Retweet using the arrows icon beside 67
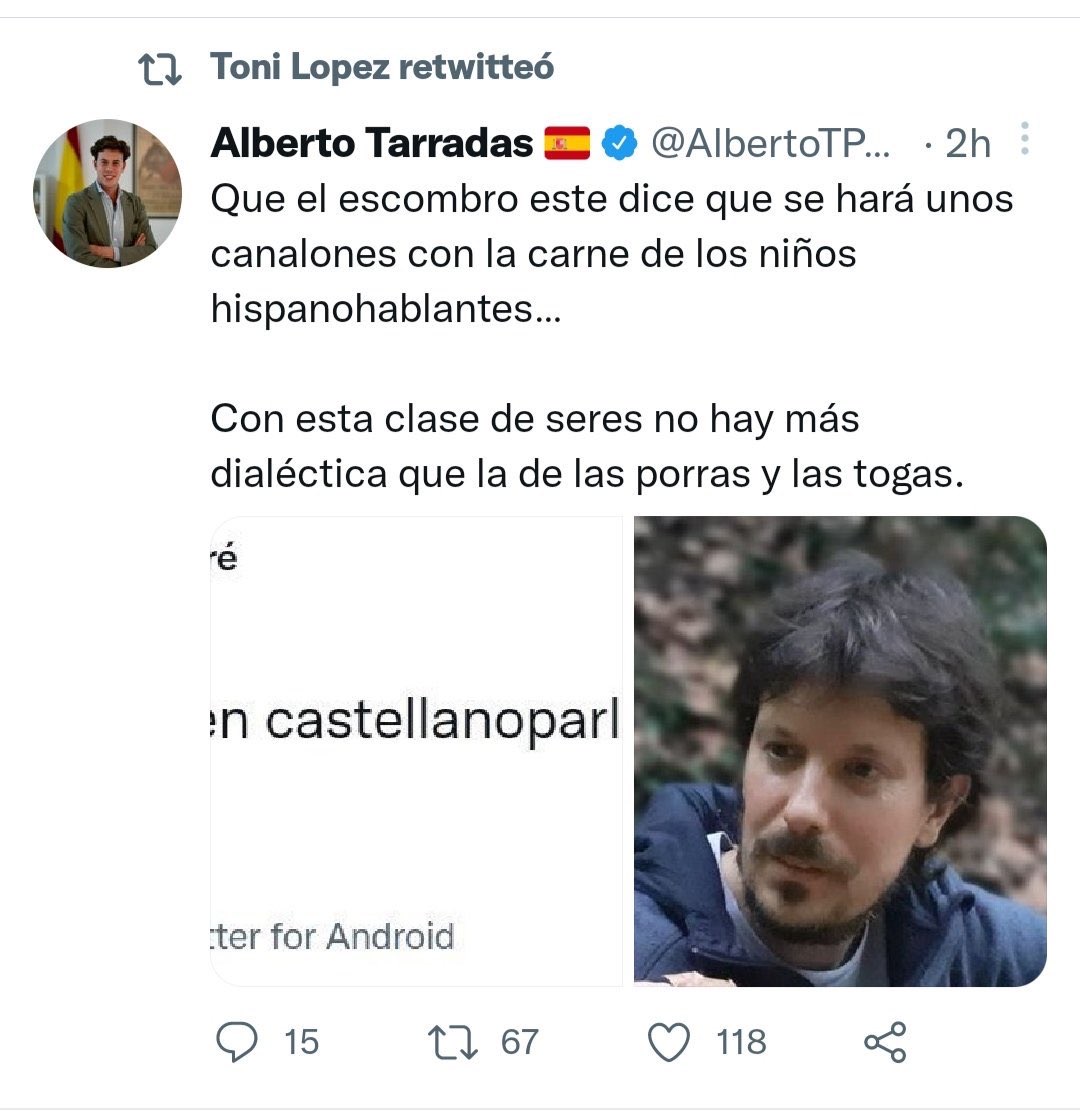Image resolution: width=1080 pixels, height=1116 pixels. [453, 1042]
